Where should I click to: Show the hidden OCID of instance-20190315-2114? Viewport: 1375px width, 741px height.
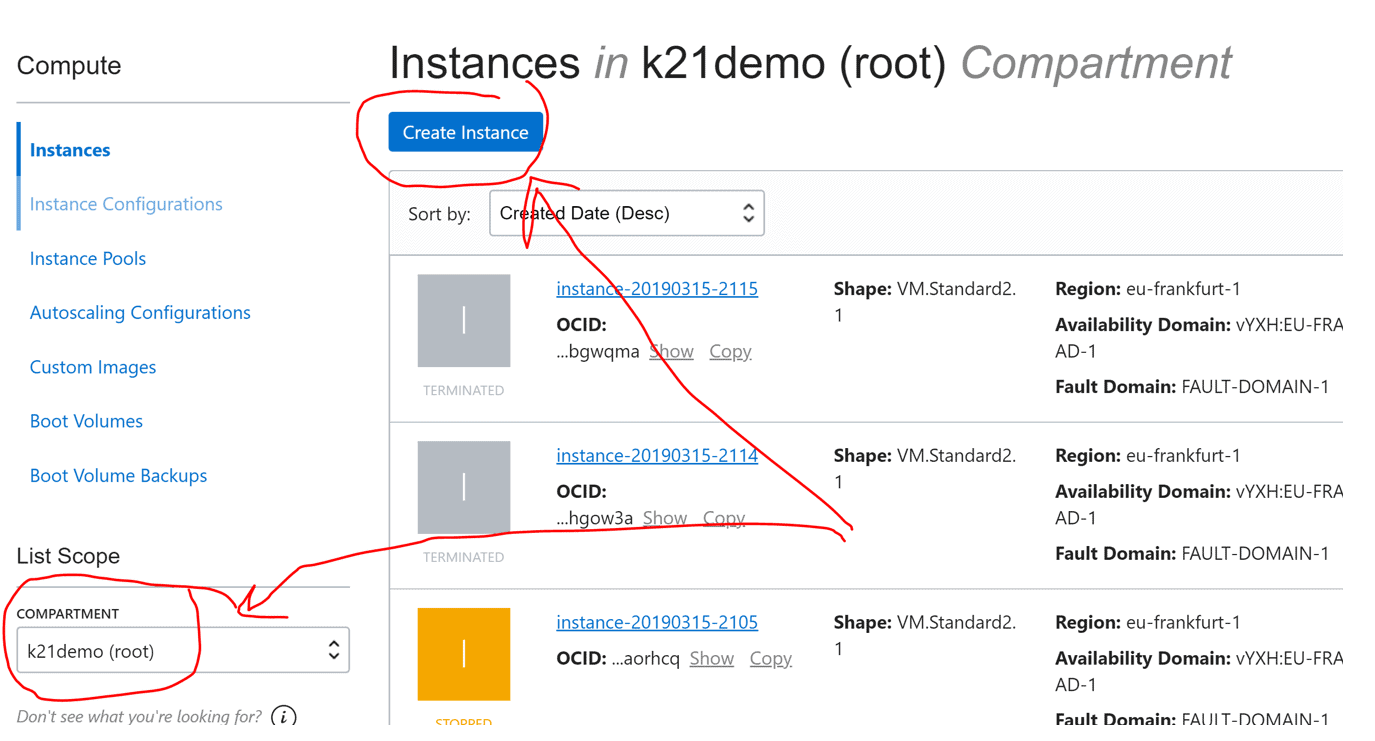point(665,517)
